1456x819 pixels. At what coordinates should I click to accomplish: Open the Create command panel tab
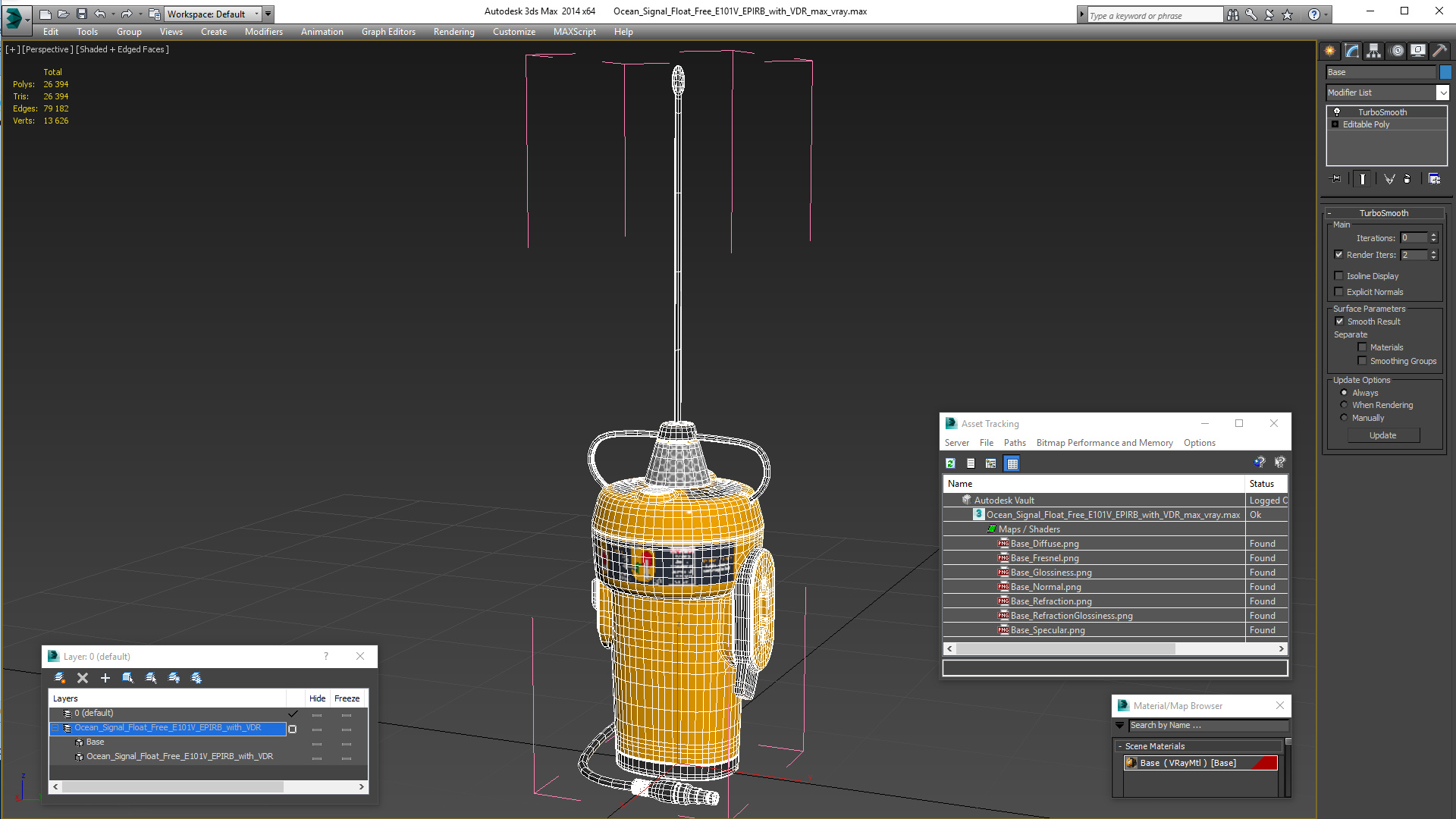coord(1330,51)
